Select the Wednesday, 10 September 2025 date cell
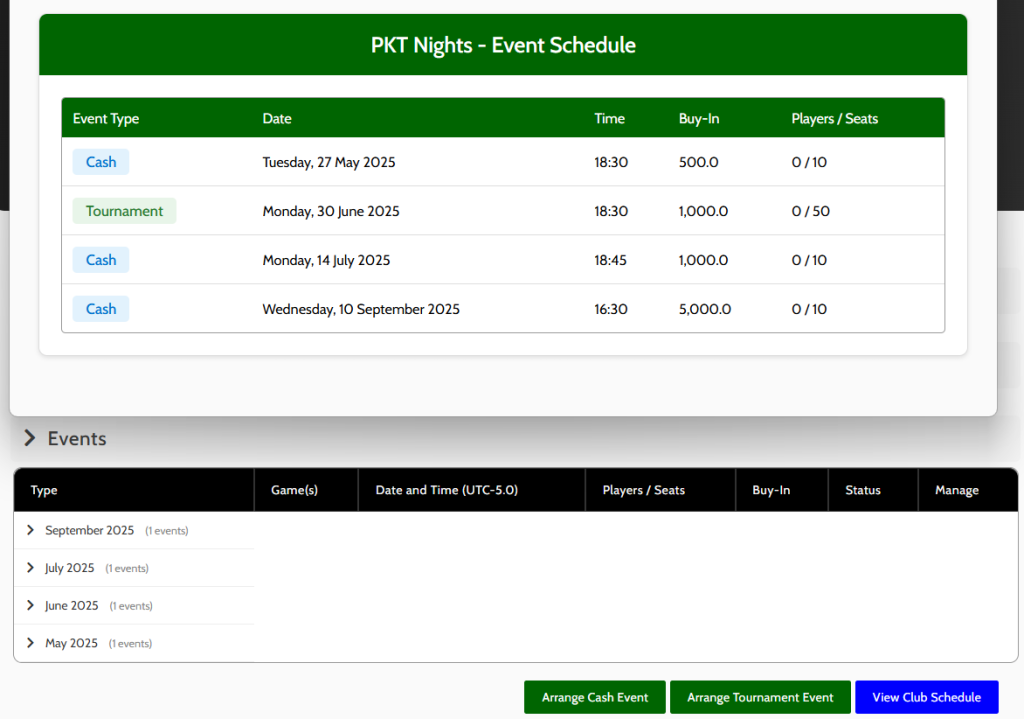 coord(361,309)
